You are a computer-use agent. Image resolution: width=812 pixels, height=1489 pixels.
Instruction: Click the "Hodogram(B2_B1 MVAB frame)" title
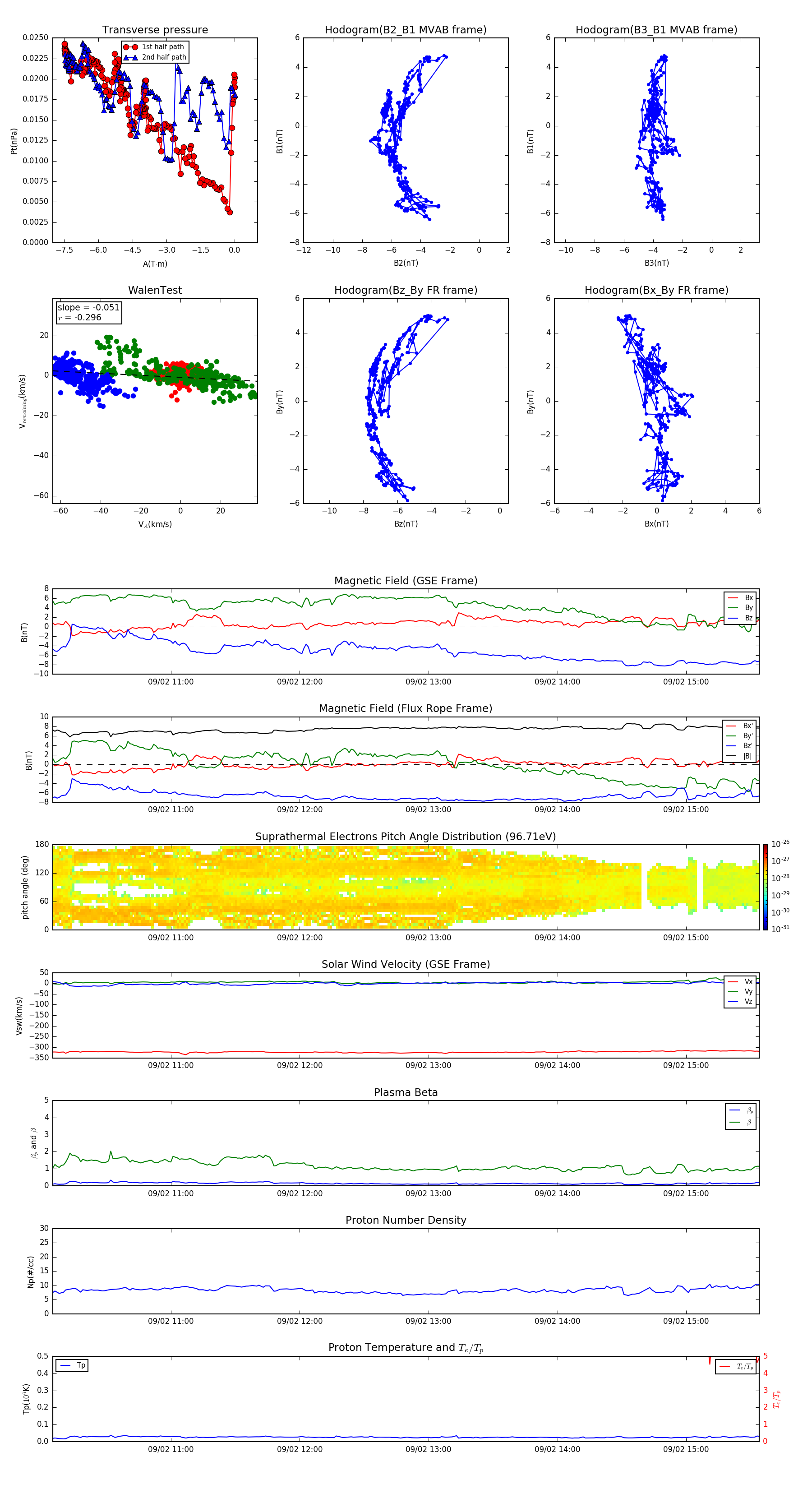click(406, 30)
